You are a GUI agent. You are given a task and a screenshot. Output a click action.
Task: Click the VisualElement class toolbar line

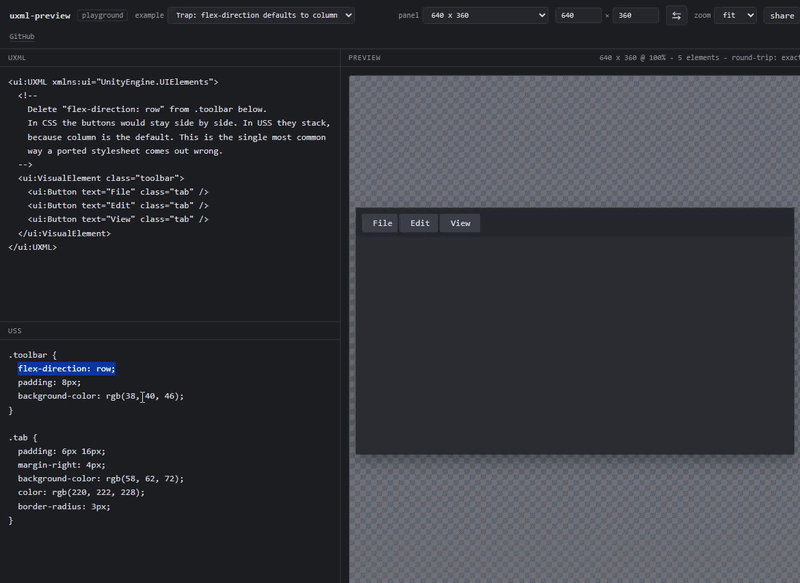tap(101, 178)
